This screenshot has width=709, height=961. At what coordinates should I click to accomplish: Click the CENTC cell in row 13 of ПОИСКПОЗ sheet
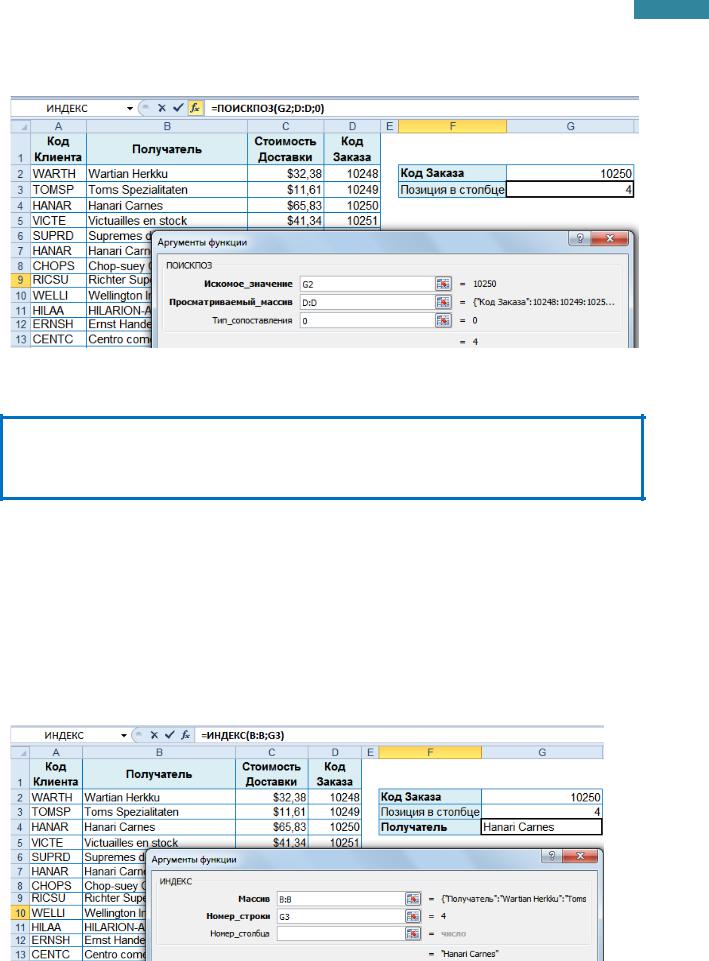point(58,339)
